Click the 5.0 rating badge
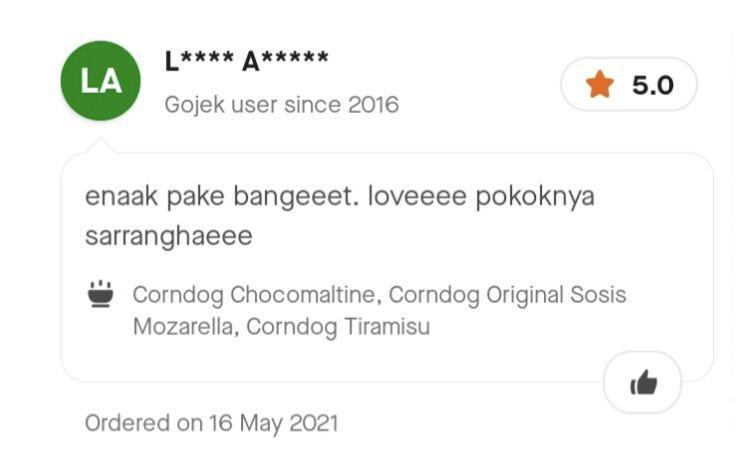This screenshot has width=750, height=453. coord(629,84)
